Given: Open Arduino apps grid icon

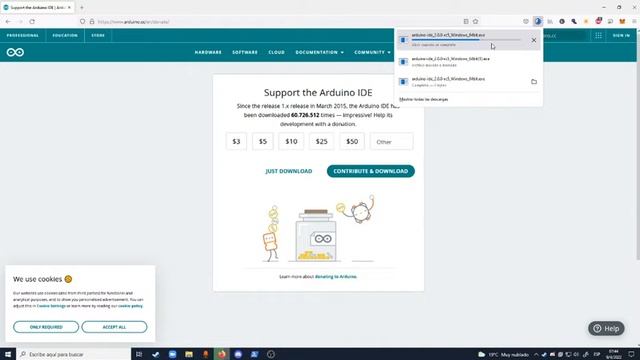Looking at the screenshot, I should click(x=598, y=36).
